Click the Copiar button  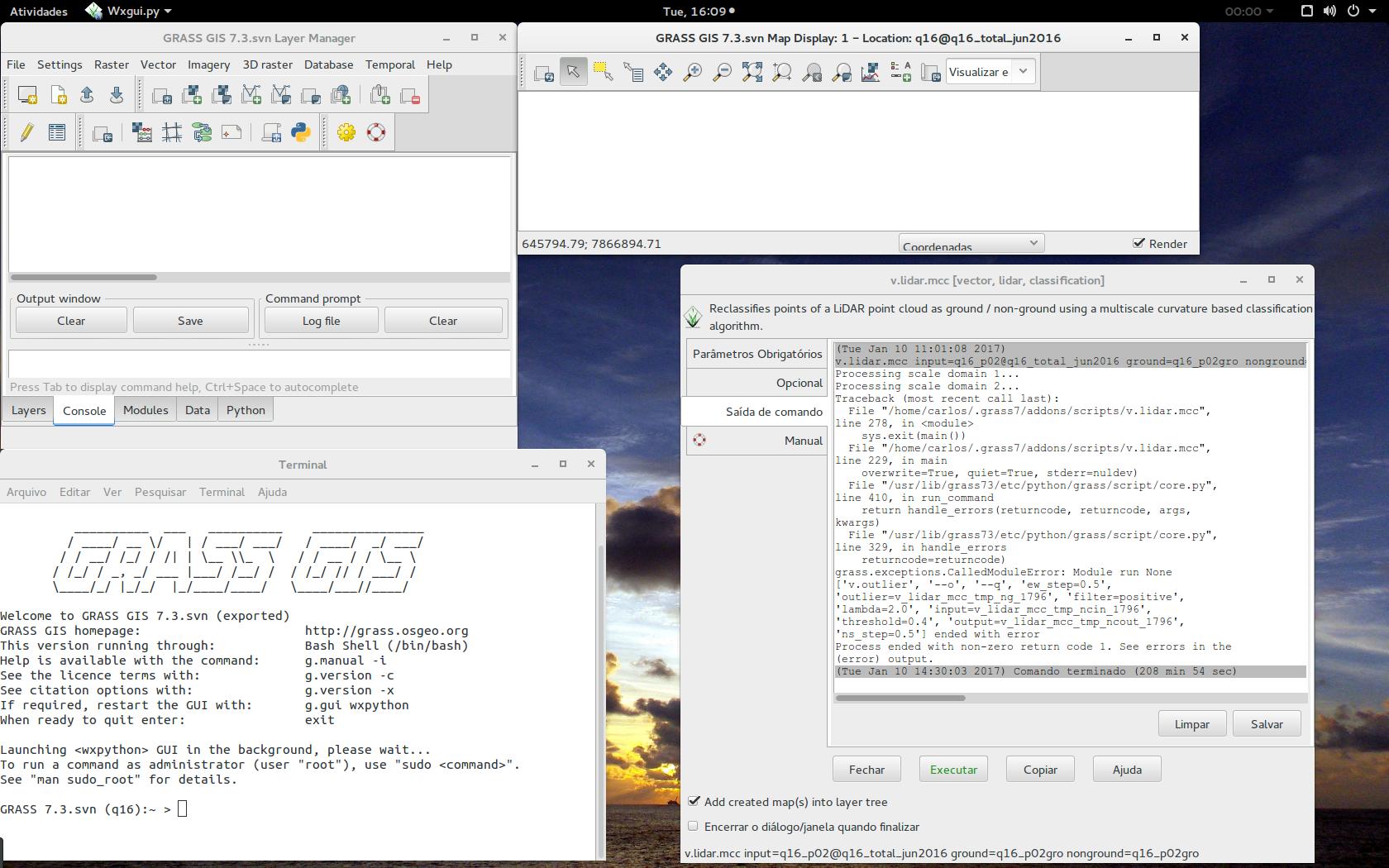pyautogui.click(x=1040, y=770)
